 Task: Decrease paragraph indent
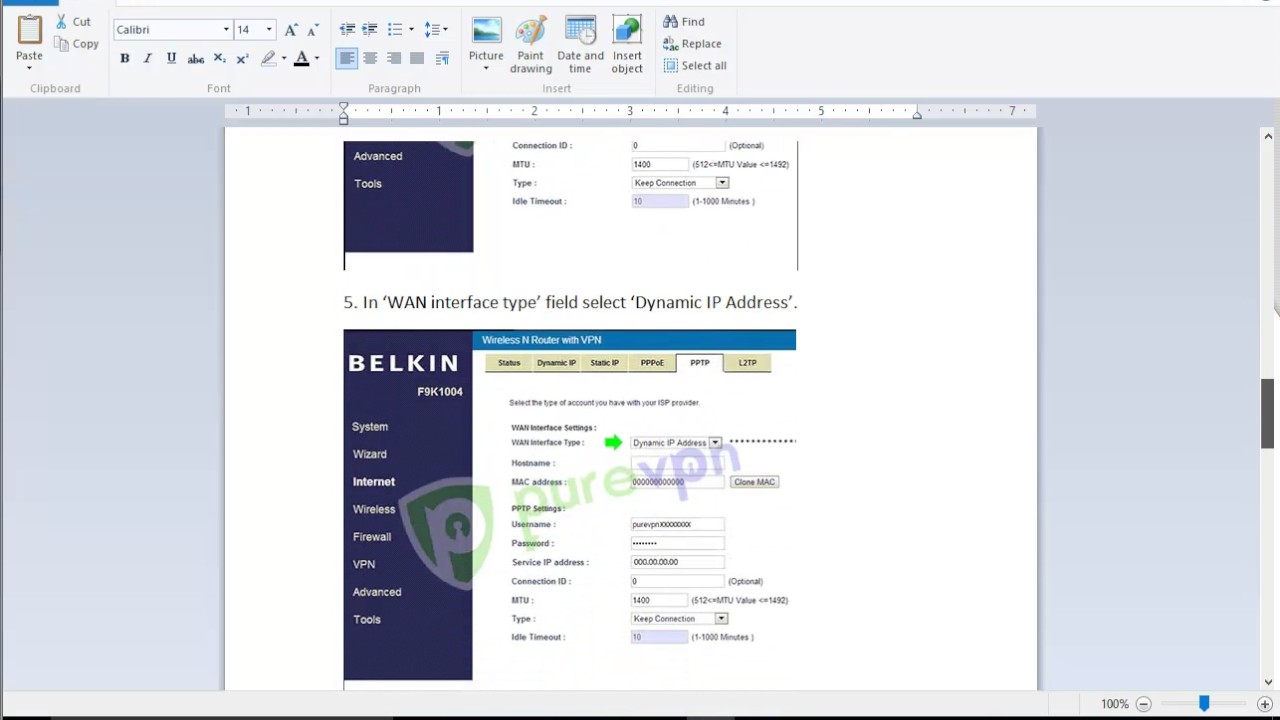(x=347, y=29)
